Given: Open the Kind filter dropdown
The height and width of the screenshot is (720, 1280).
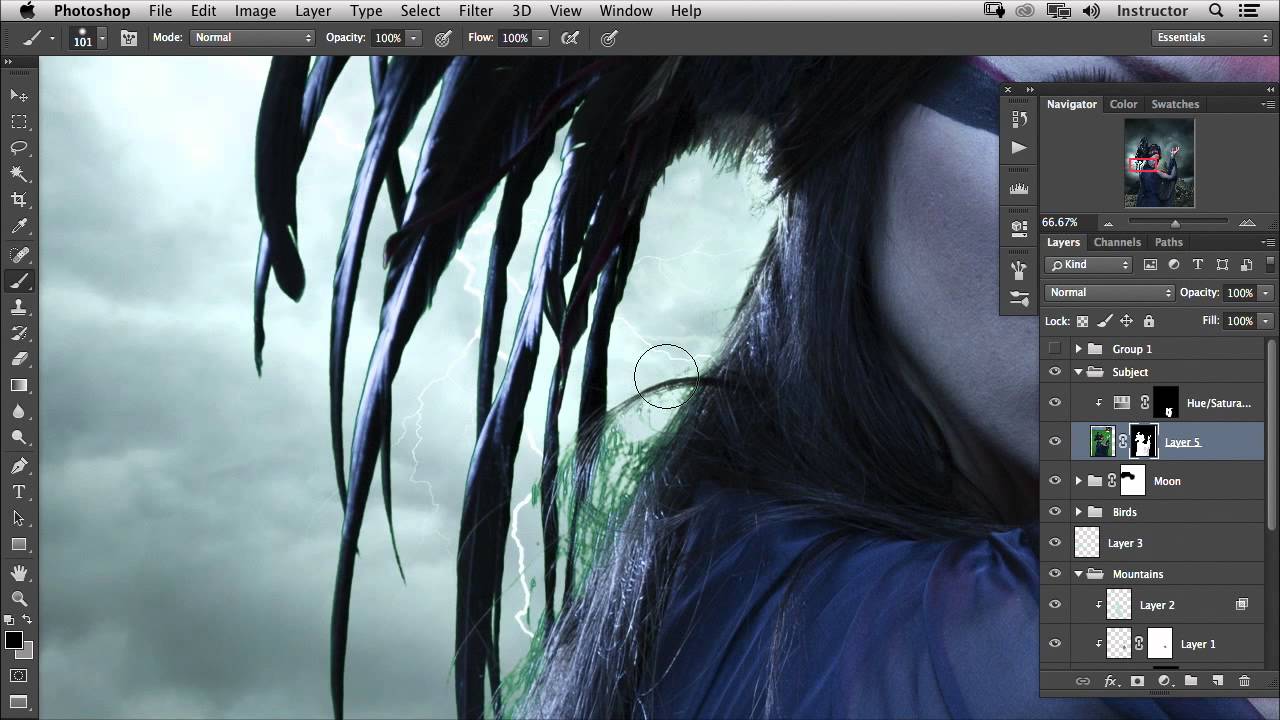Looking at the screenshot, I should [1089, 265].
